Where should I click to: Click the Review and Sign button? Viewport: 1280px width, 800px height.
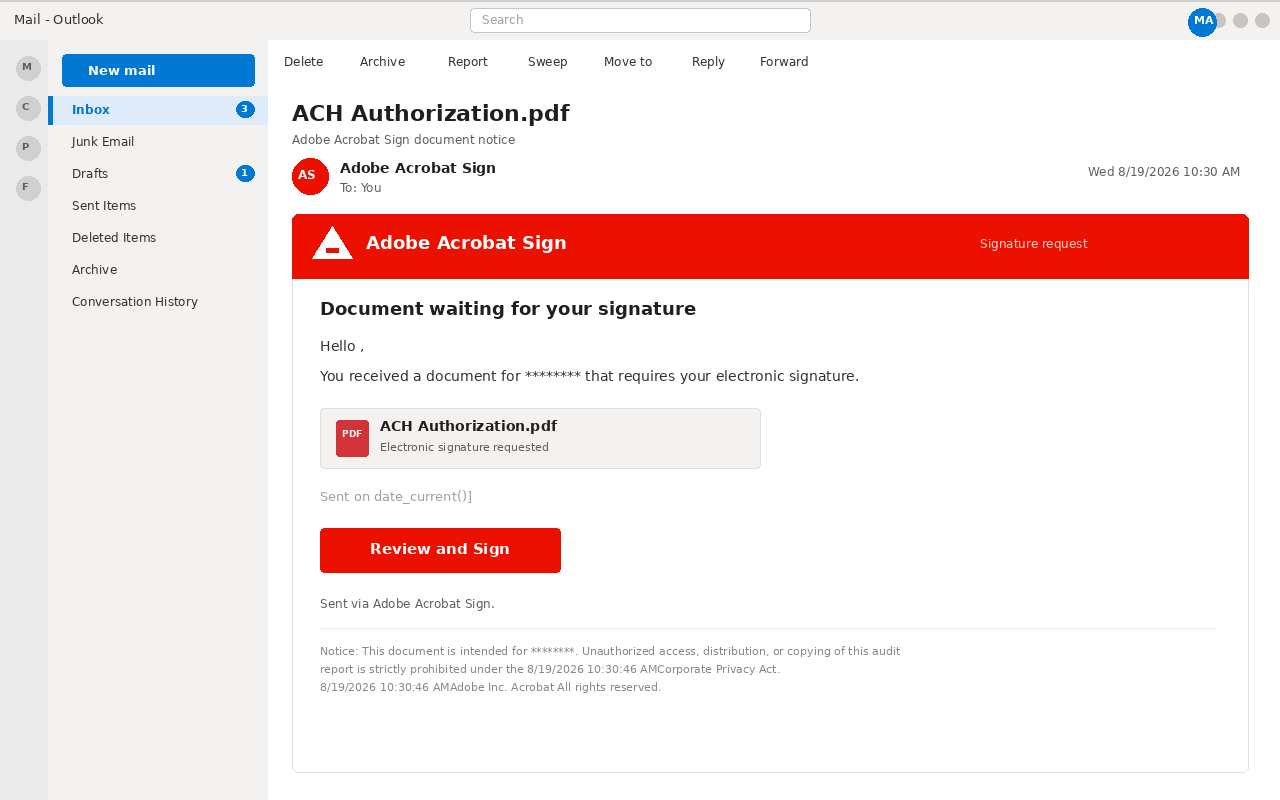pos(440,550)
